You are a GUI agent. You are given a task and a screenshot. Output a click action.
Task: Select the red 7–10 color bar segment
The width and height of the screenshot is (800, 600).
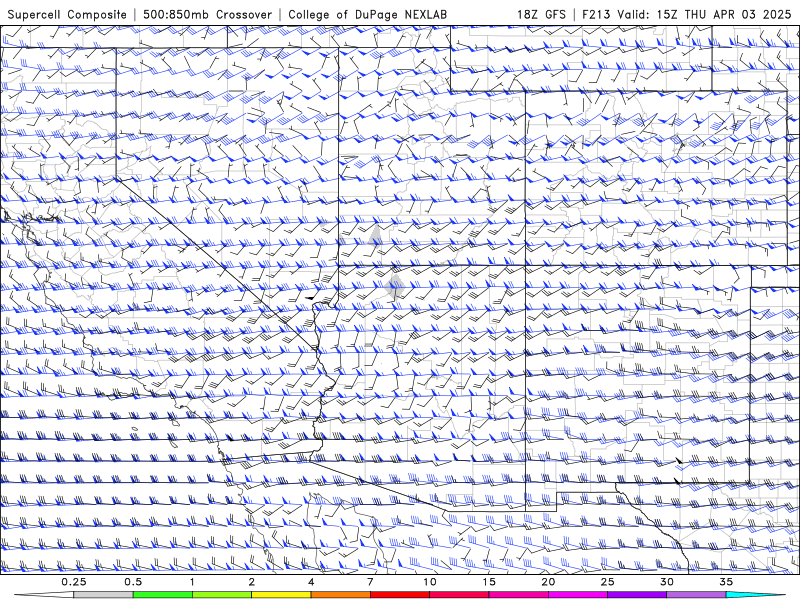(x=399, y=595)
